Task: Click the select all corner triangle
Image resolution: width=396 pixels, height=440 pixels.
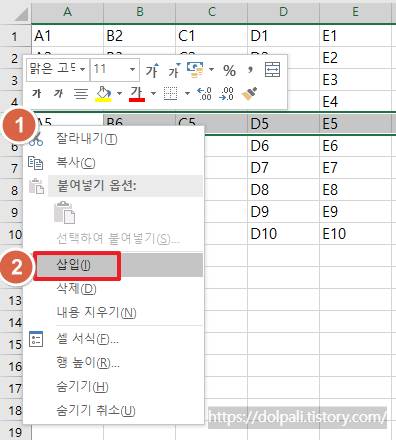Action: coord(21,14)
